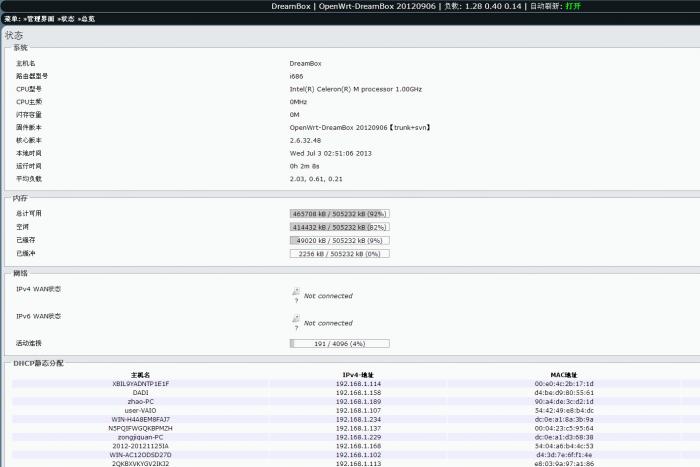Viewport: 700px width, 467px height.
Task: Click the zongjiquan-PC hostname entry
Action: (140, 437)
